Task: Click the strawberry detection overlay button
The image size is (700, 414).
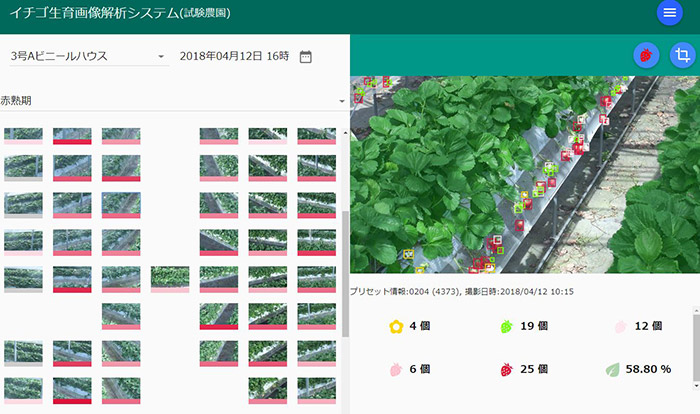Action: tap(646, 56)
